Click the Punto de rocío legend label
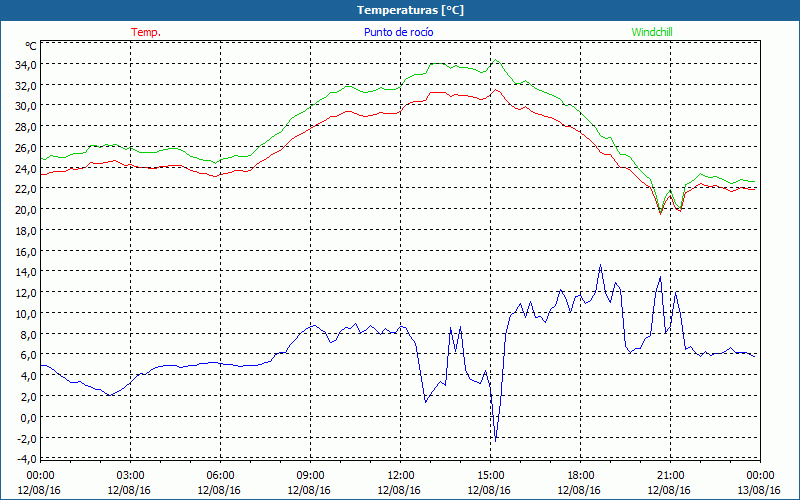Screen dimensions: 800x500 point(398,32)
